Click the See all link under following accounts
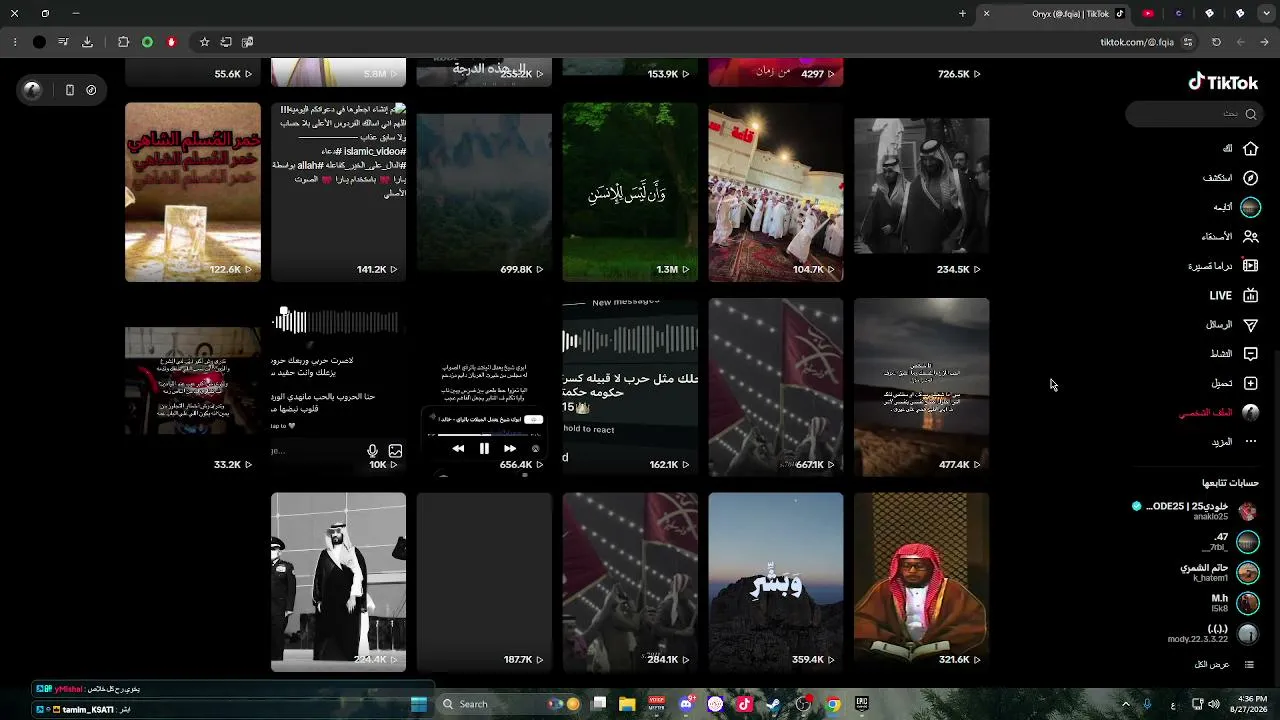 click(x=1211, y=664)
